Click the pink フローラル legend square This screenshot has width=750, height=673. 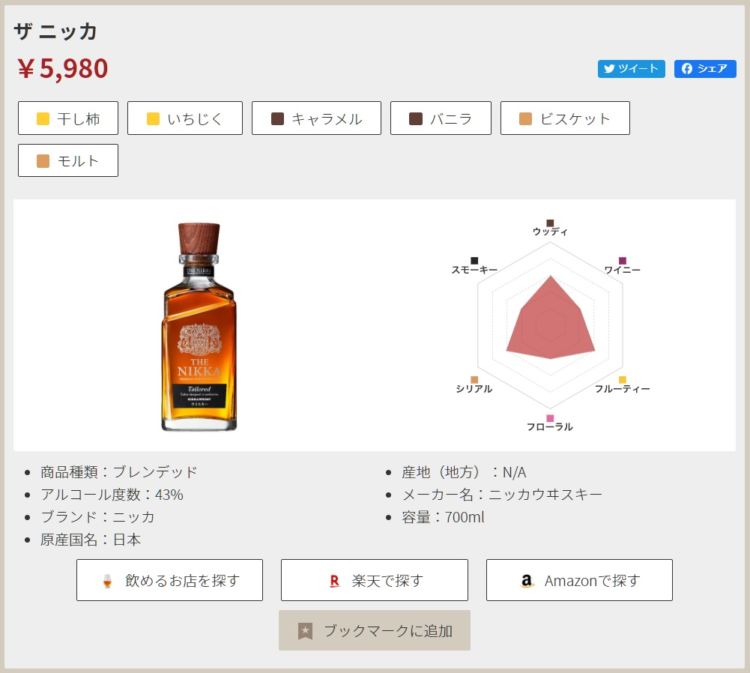550,419
